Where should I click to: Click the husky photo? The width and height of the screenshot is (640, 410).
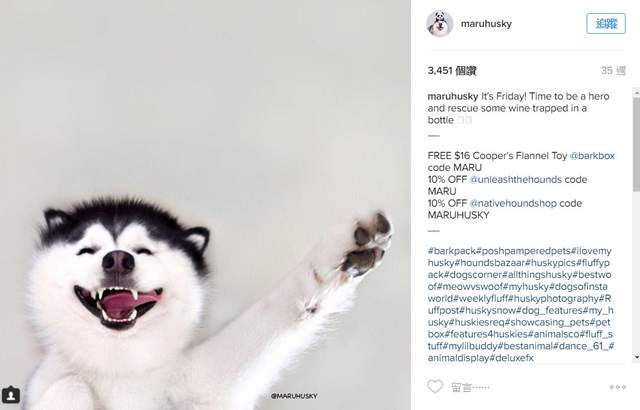click(205, 205)
